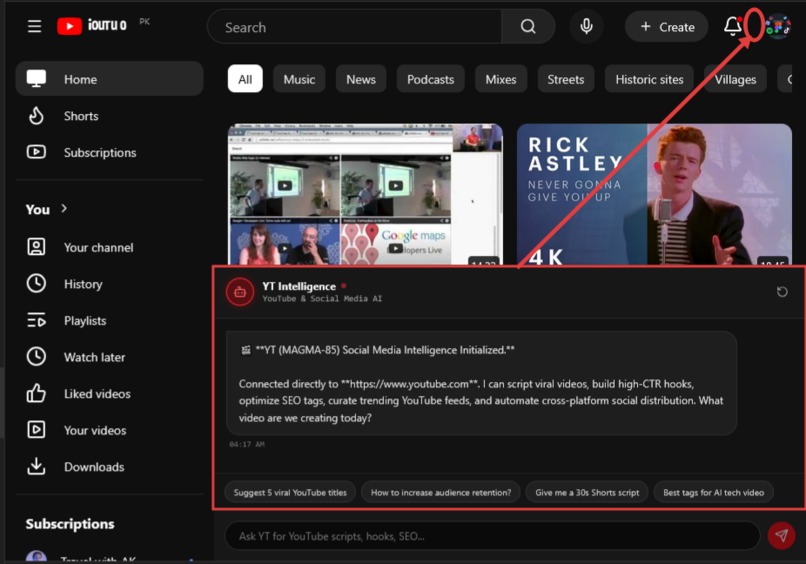Screen dimensions: 806x564
Task: Click the Liked videos thumbs-up icon
Action: tap(36, 393)
